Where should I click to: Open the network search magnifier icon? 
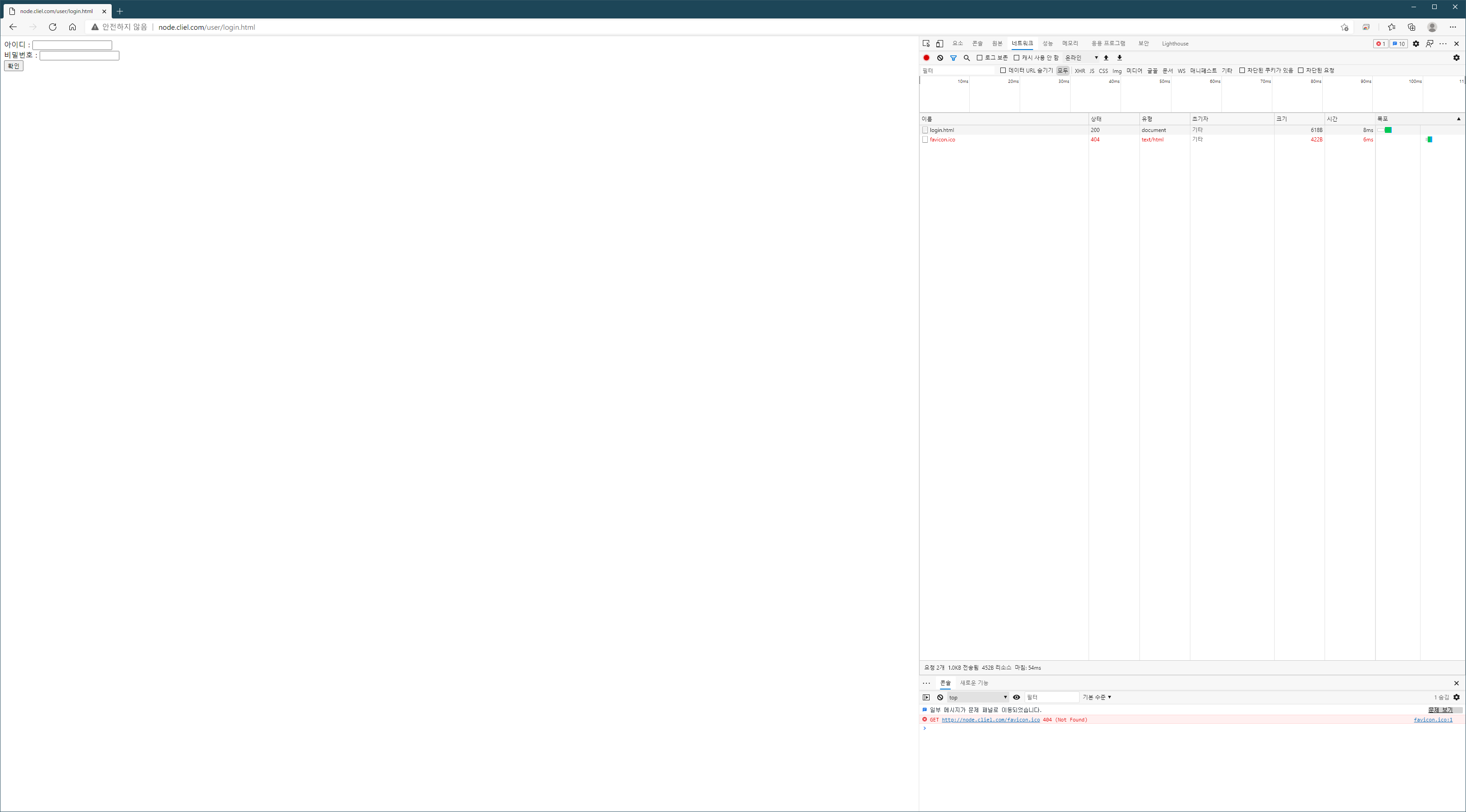click(x=967, y=58)
